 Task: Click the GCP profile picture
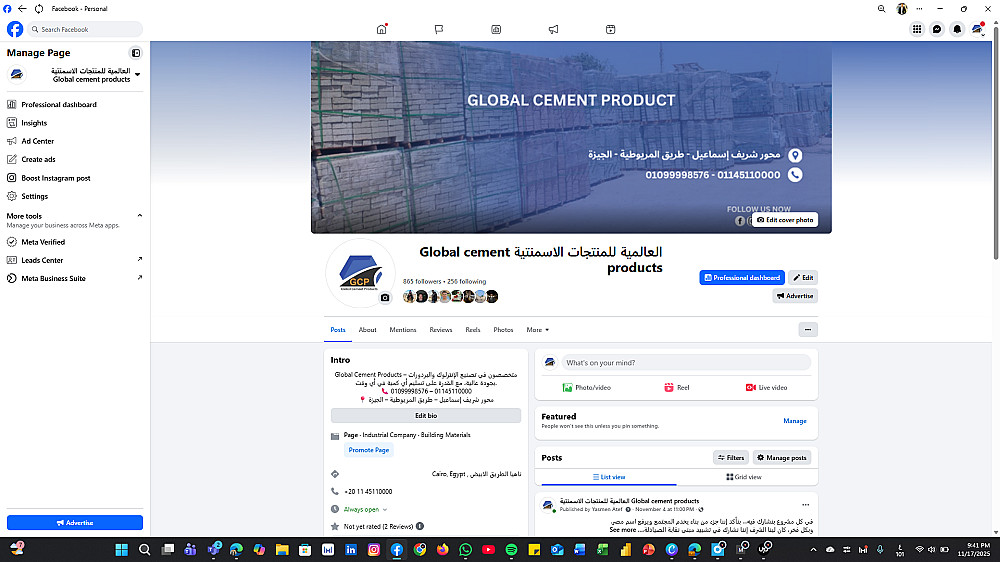point(360,273)
